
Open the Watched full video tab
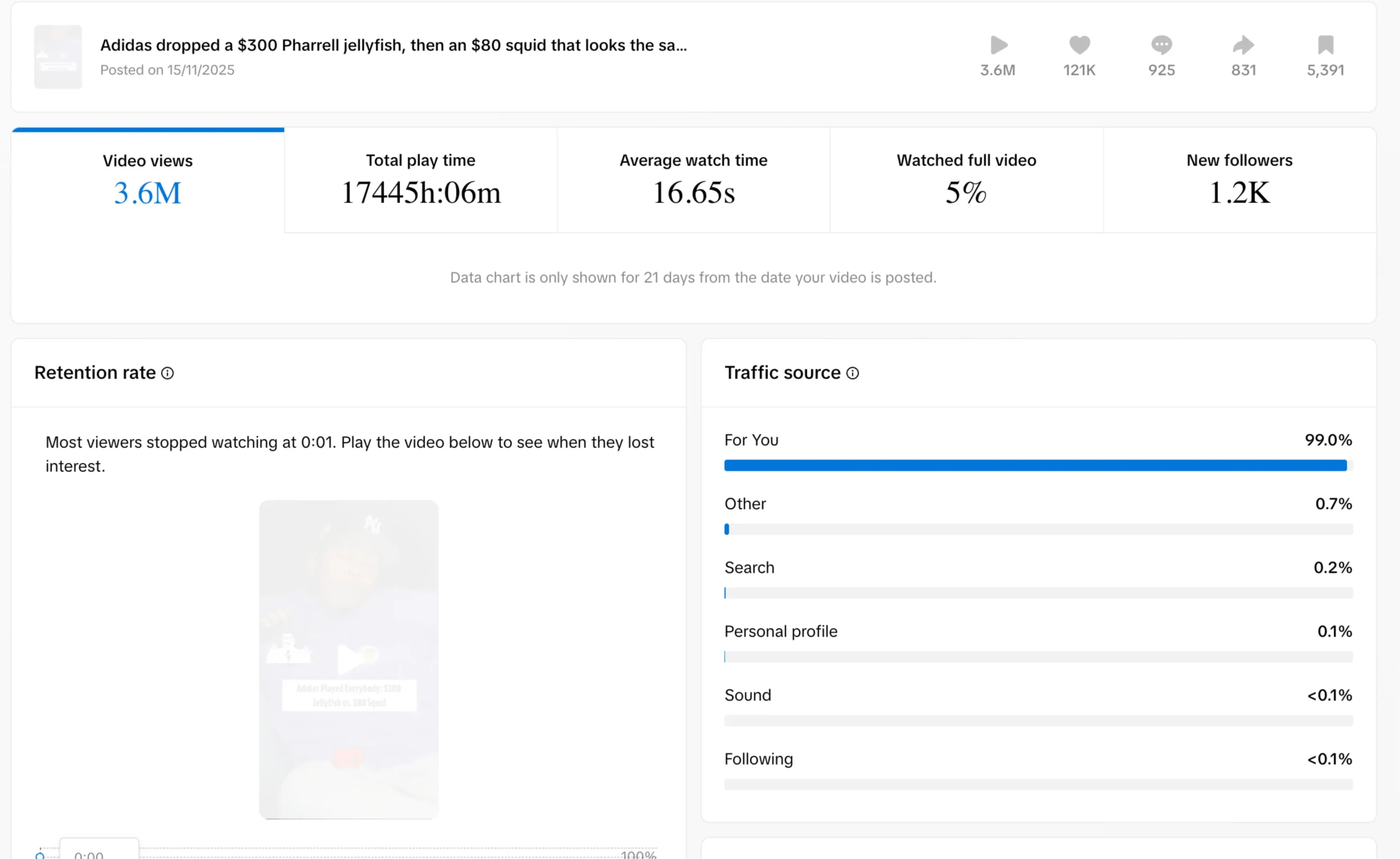[x=966, y=180]
